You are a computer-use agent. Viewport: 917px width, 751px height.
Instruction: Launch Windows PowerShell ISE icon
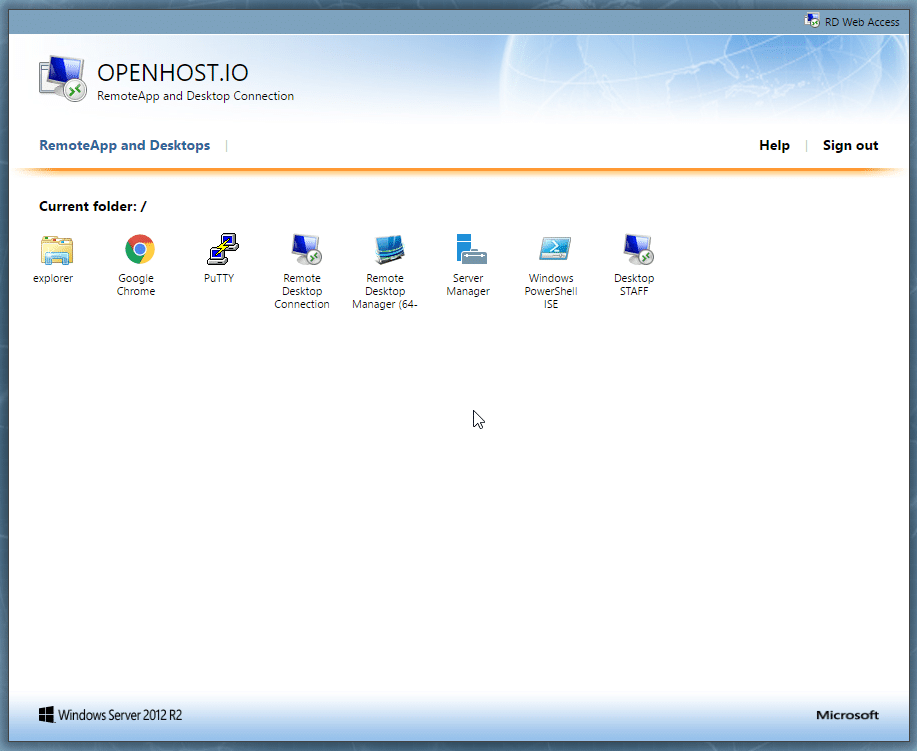554,250
